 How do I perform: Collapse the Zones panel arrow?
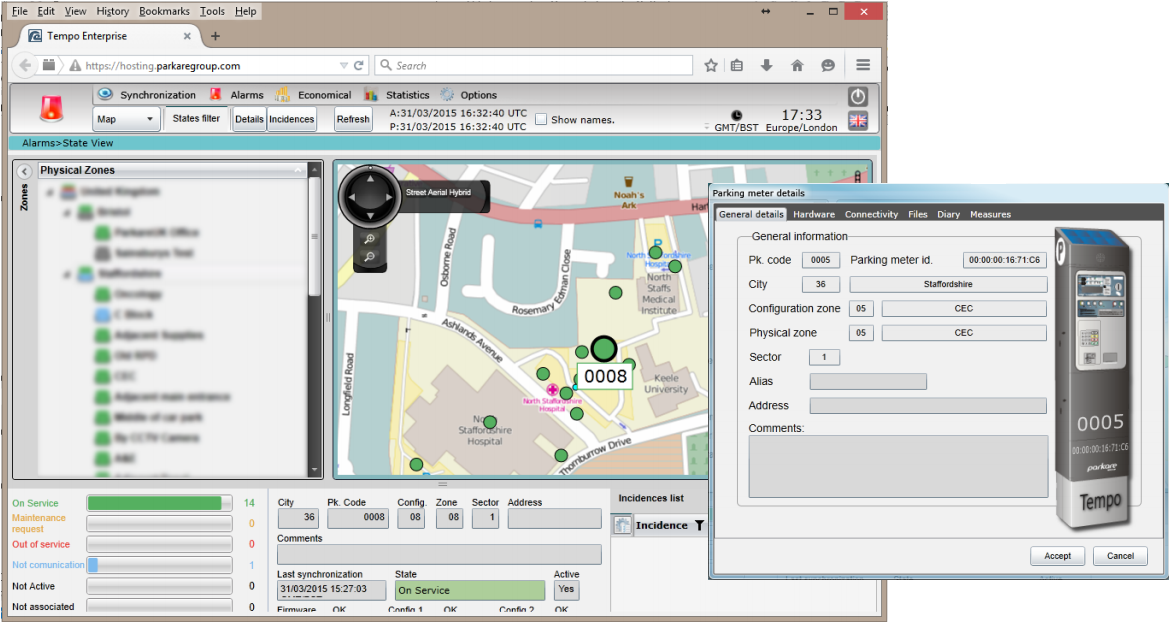(x=24, y=172)
